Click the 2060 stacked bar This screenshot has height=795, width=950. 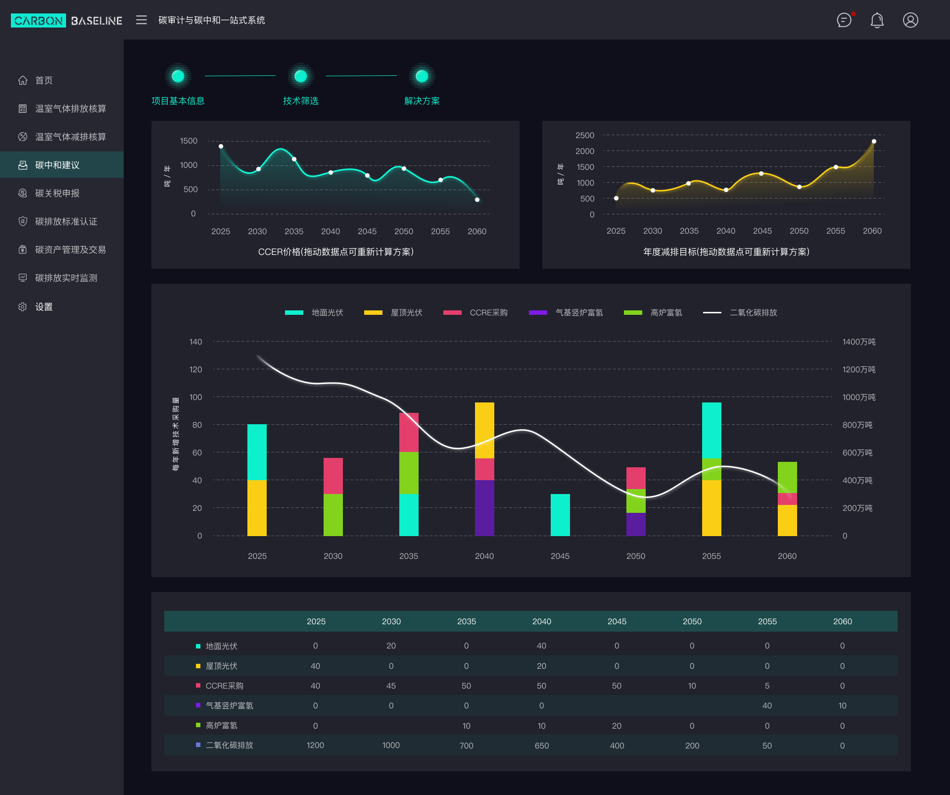point(787,499)
